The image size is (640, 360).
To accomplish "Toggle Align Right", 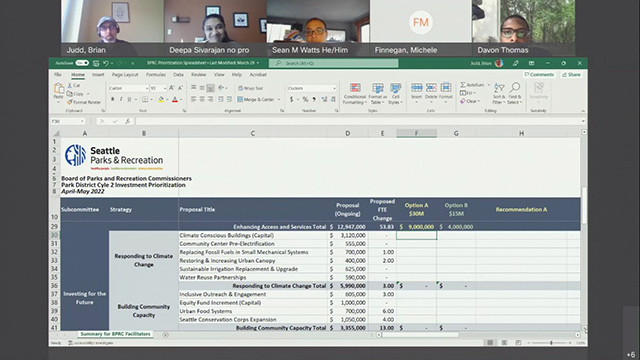I will 211,100.
